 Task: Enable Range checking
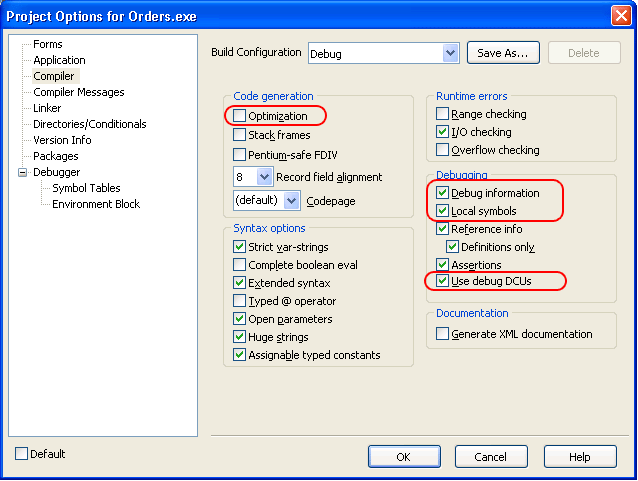click(443, 115)
